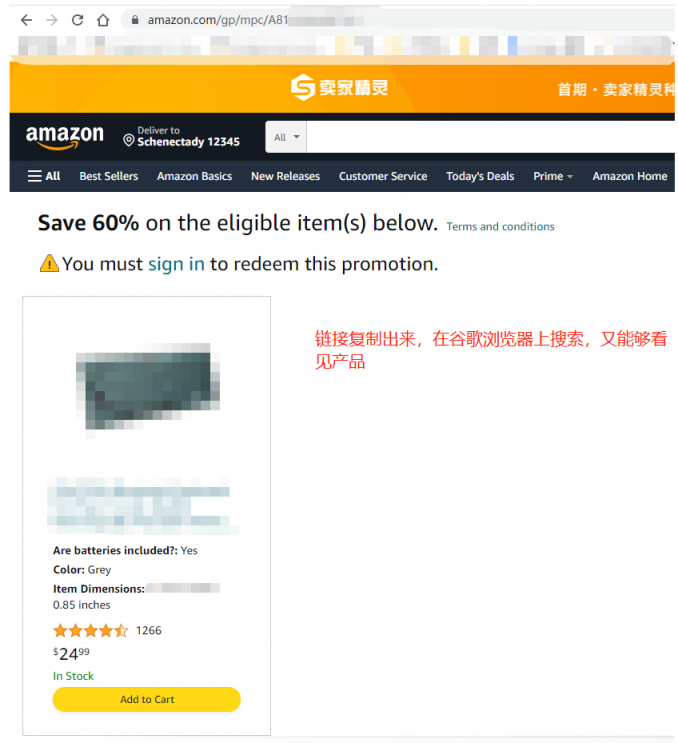Click the Amazon logo
Image resolution: width=678 pixels, height=743 pixels.
(x=65, y=137)
